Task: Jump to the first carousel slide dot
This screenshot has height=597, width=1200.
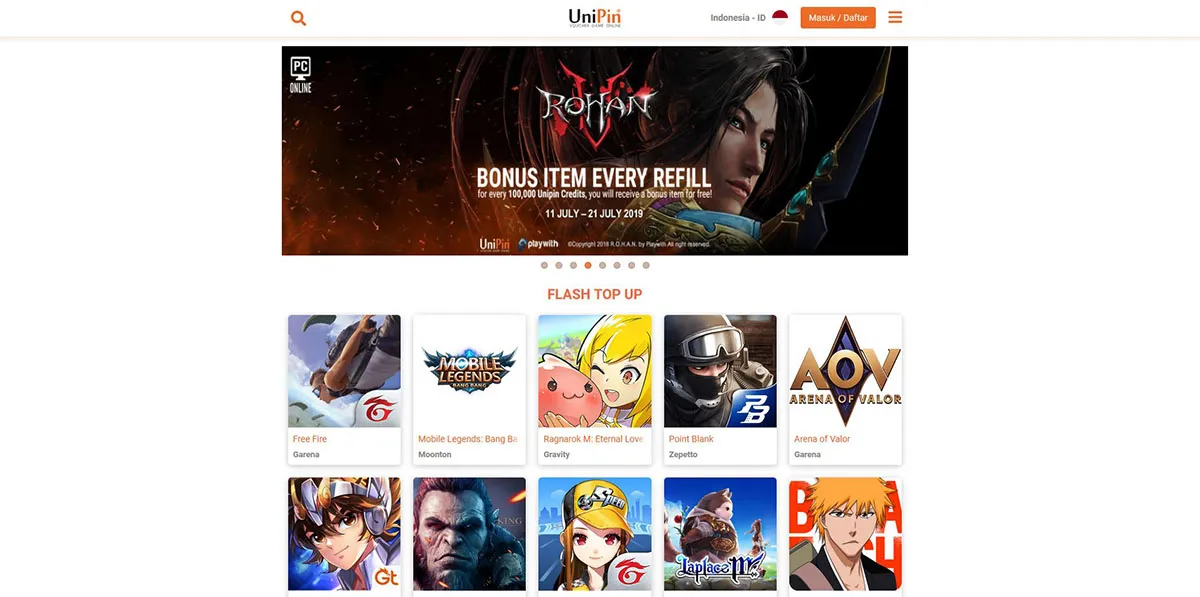Action: click(x=544, y=265)
